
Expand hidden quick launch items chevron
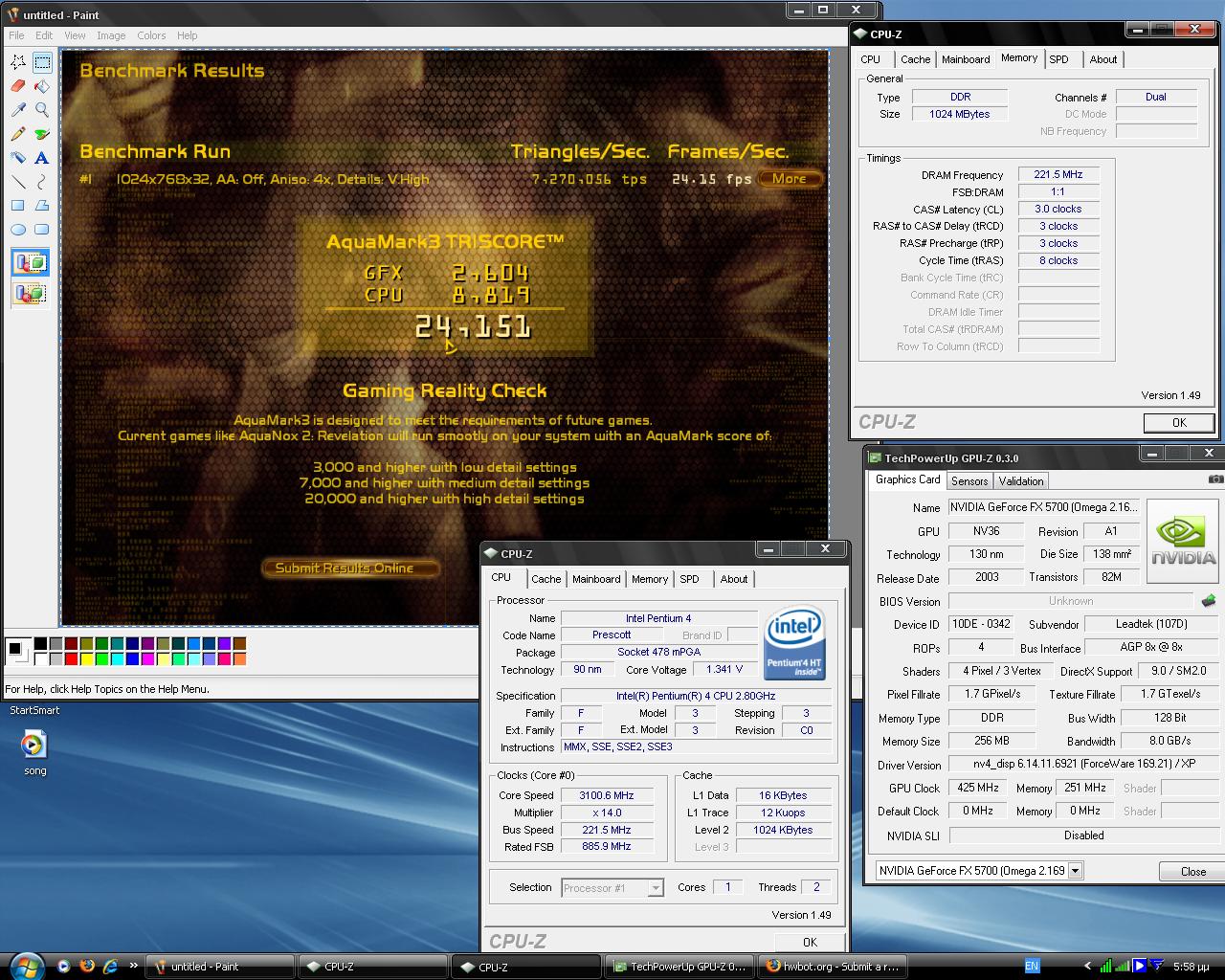coord(133,966)
